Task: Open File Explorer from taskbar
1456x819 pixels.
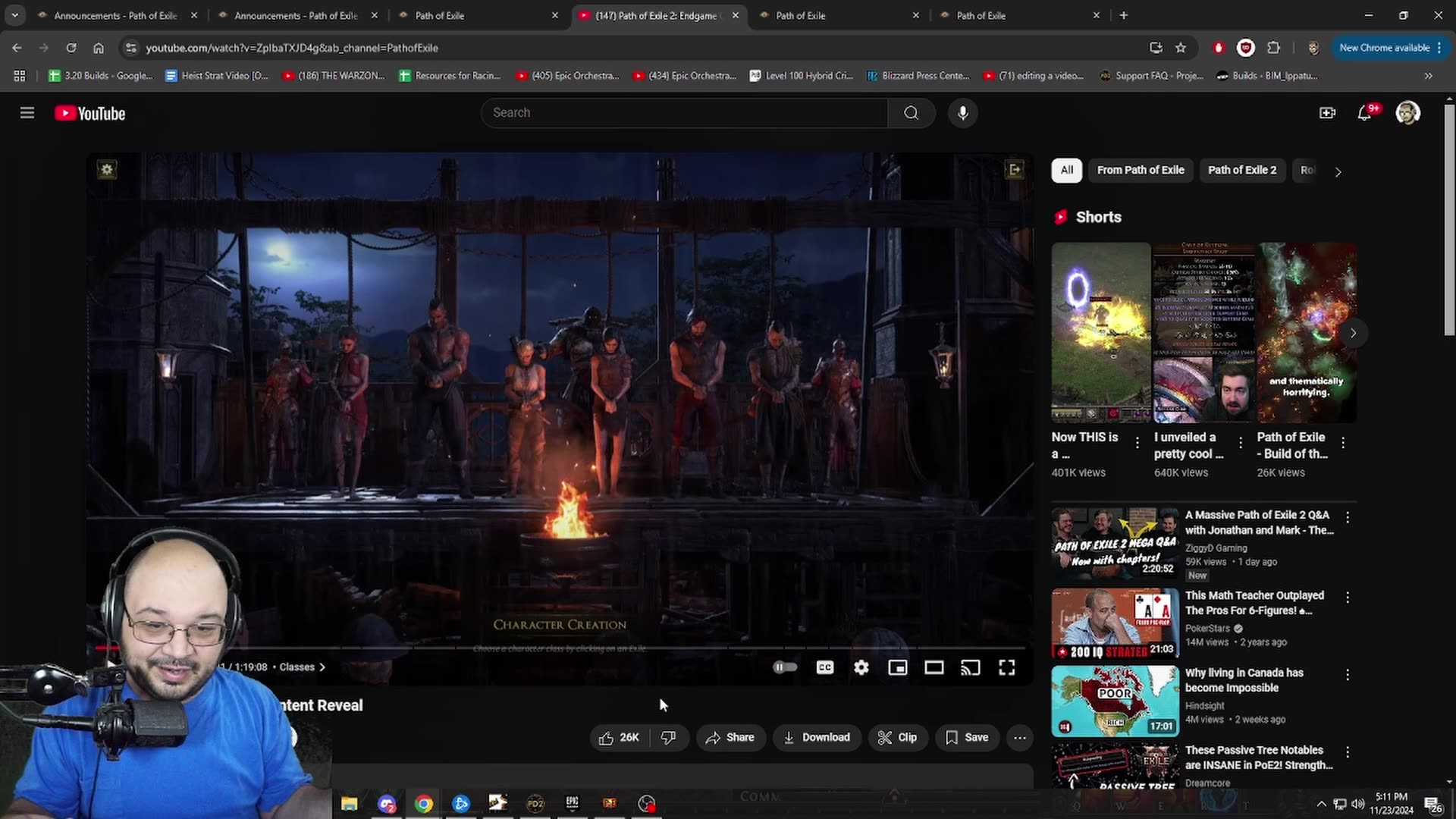Action: tap(349, 804)
